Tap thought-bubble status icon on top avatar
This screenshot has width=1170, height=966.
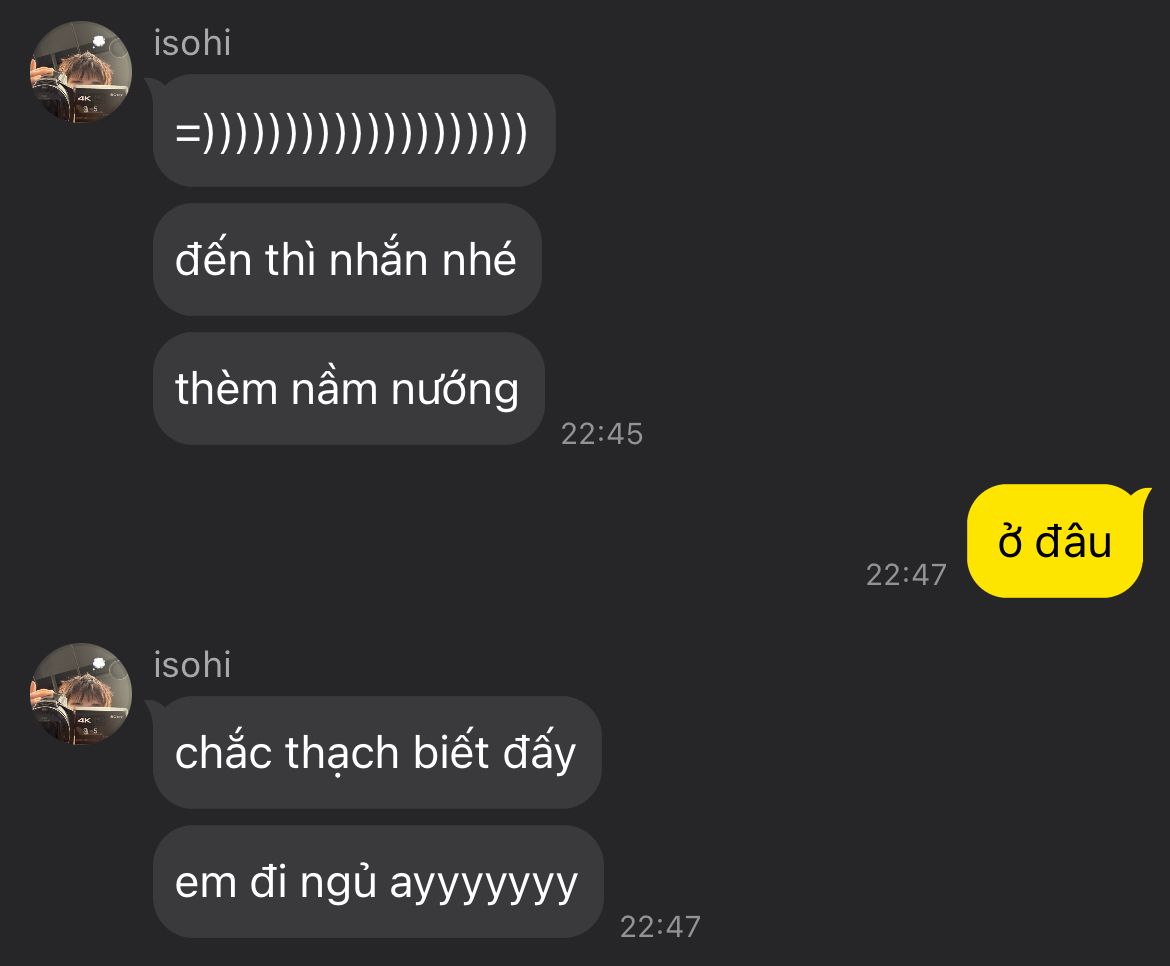[98, 41]
